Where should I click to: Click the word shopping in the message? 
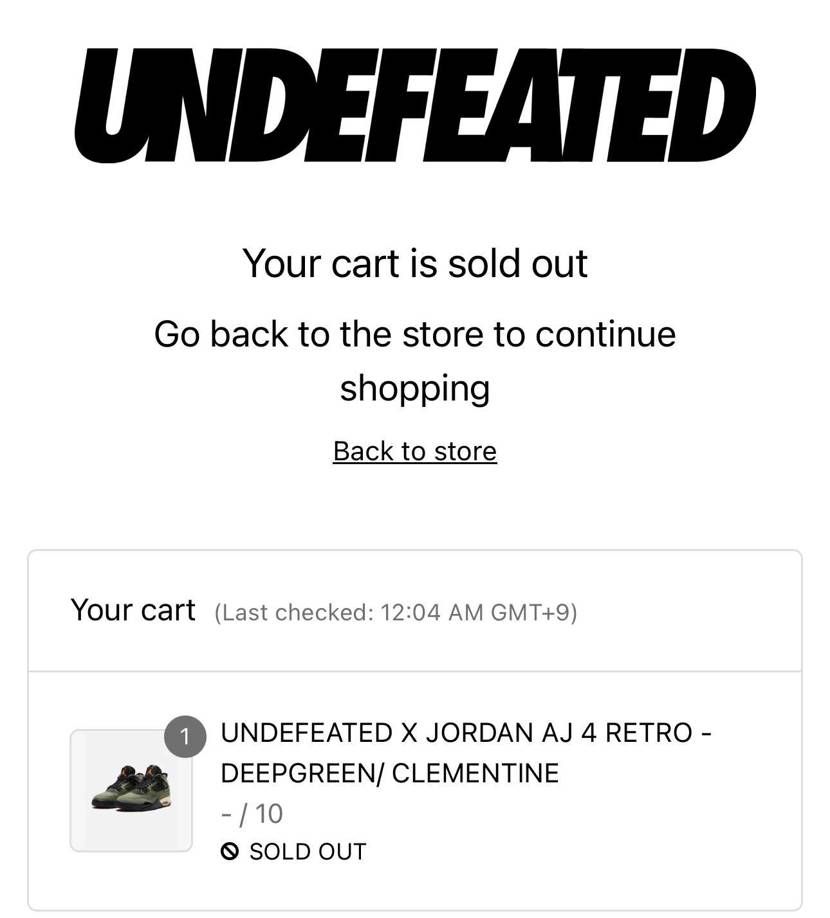point(415,389)
